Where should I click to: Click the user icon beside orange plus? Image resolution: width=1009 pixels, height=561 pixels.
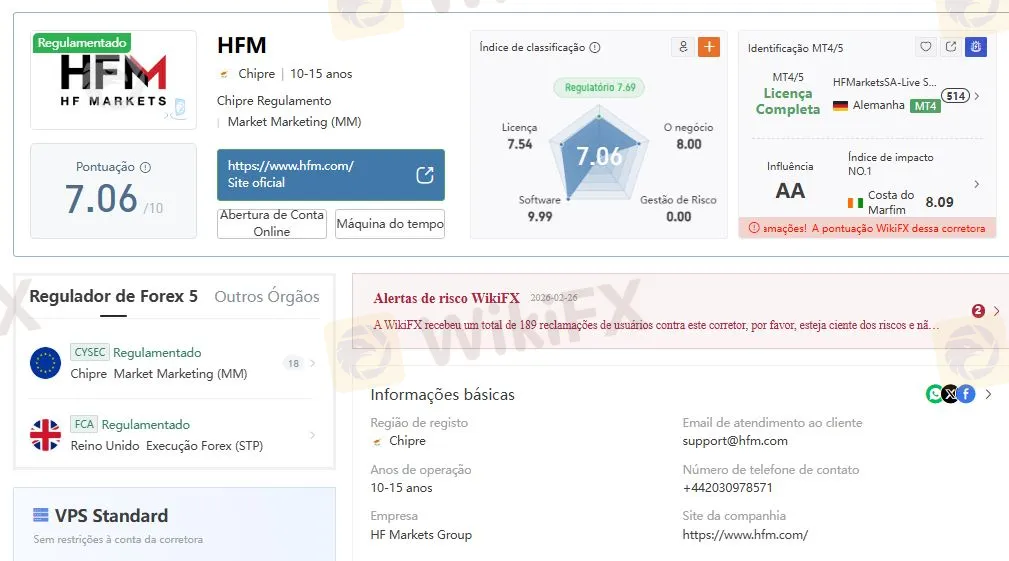(x=683, y=47)
